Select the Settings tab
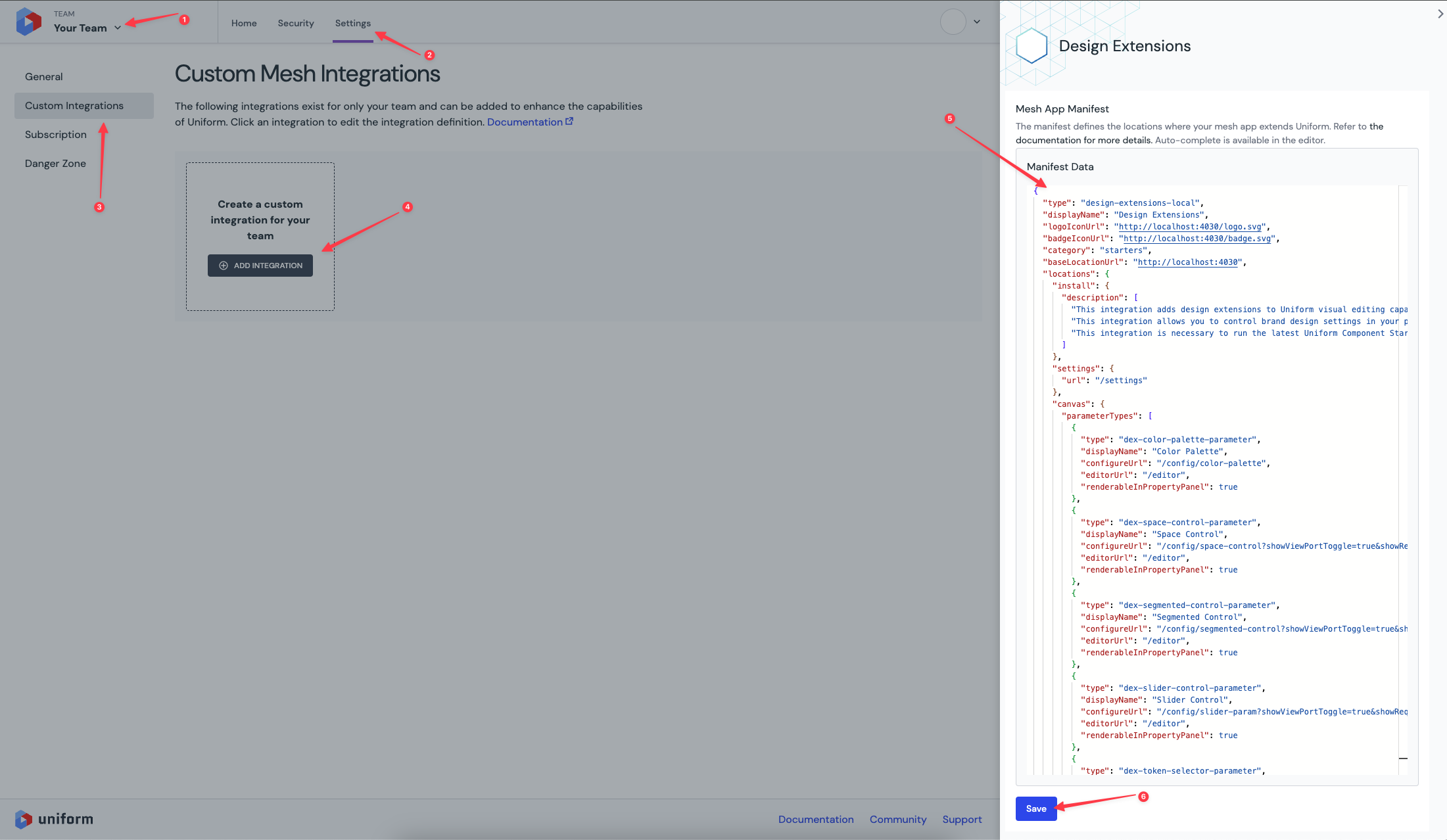This screenshot has width=1447, height=840. coord(352,23)
